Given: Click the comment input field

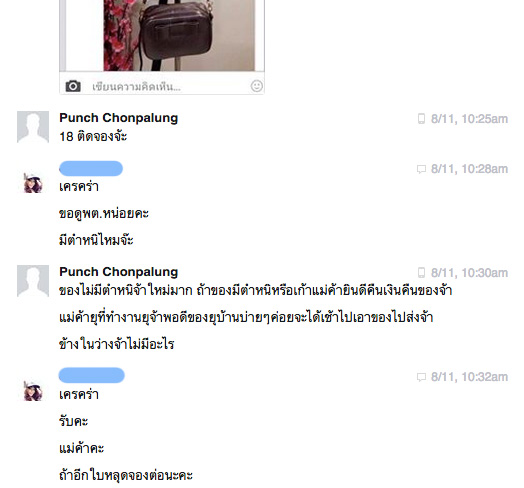Looking at the screenshot, I should point(162,87).
